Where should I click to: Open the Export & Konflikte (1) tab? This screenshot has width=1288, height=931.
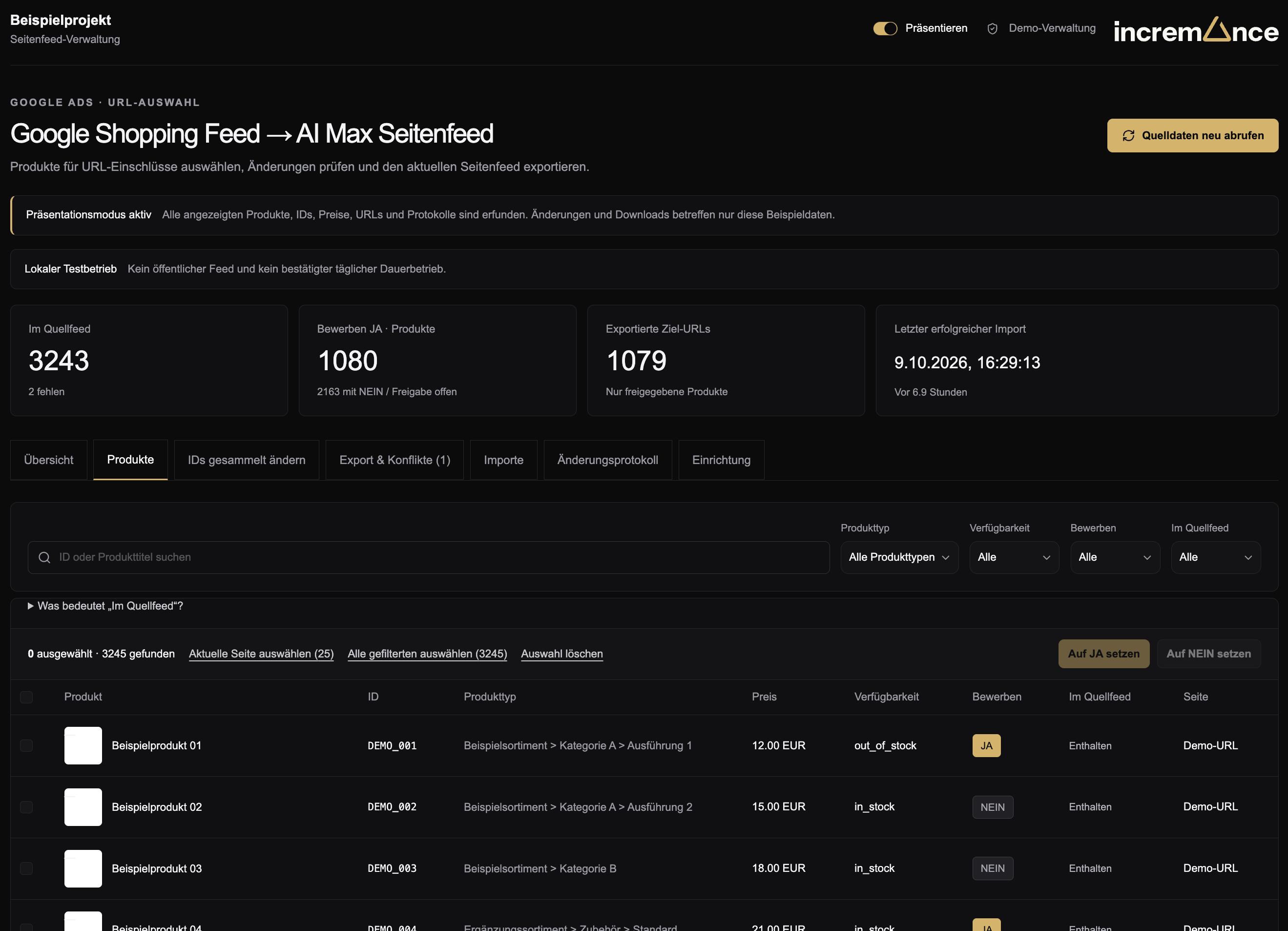click(395, 460)
